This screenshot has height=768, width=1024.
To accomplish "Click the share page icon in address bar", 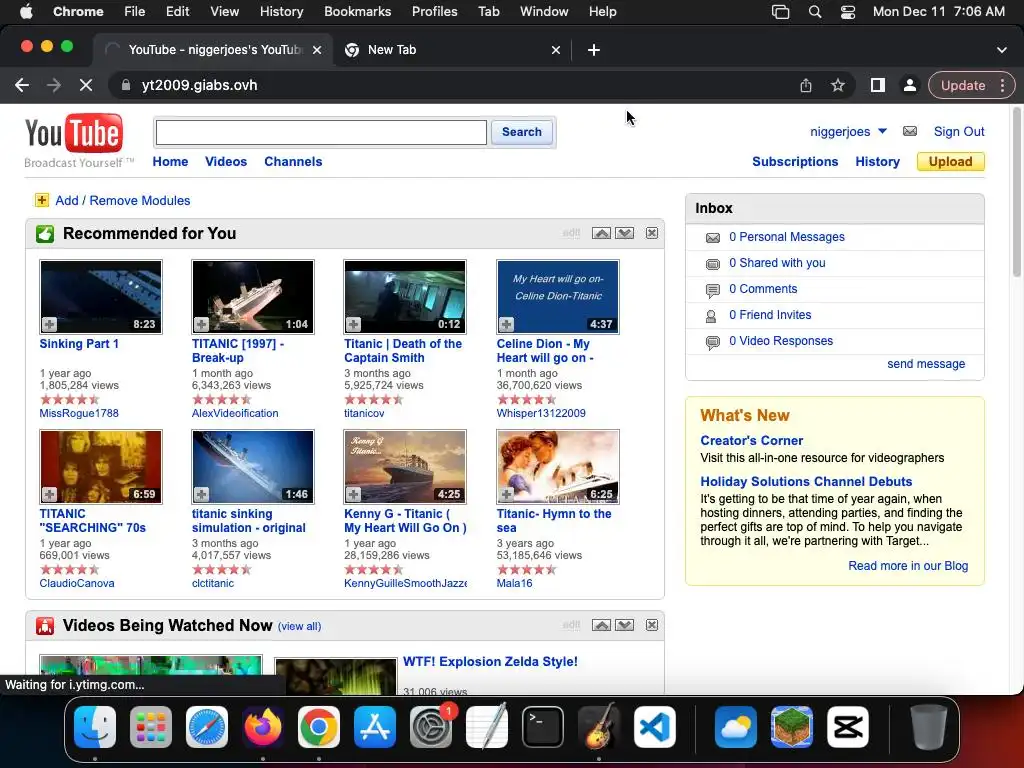I will [x=806, y=85].
